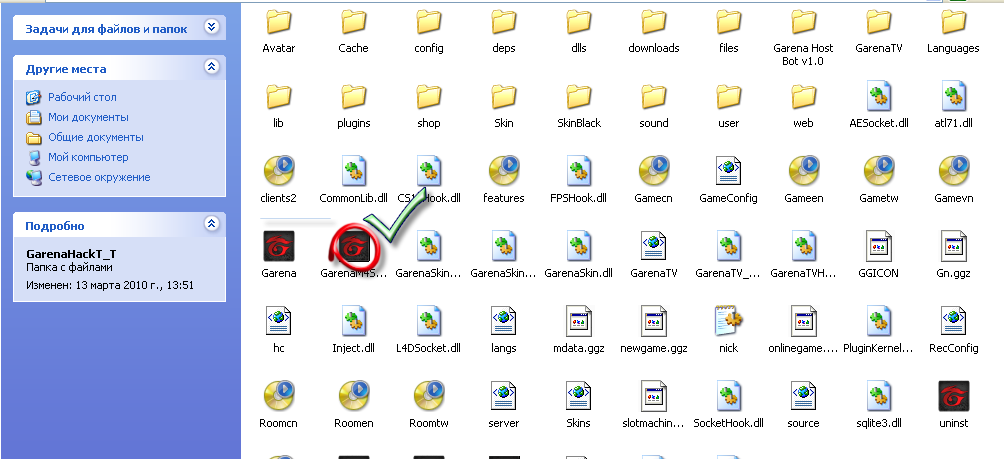The height and width of the screenshot is (459, 1004).
Task: Select the Roomen media file
Action: point(353,396)
